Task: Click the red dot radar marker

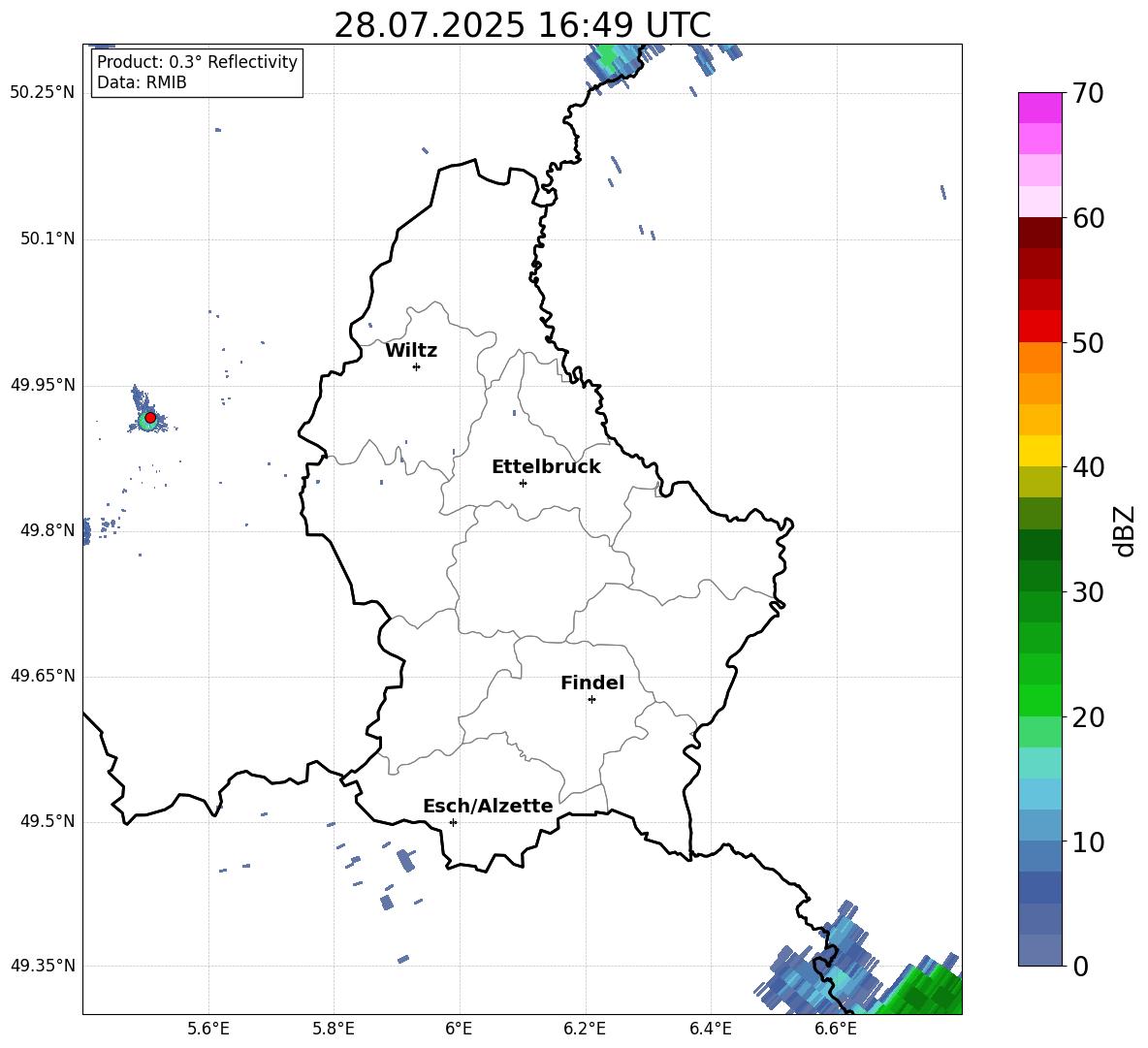Action: pyautogui.click(x=150, y=418)
